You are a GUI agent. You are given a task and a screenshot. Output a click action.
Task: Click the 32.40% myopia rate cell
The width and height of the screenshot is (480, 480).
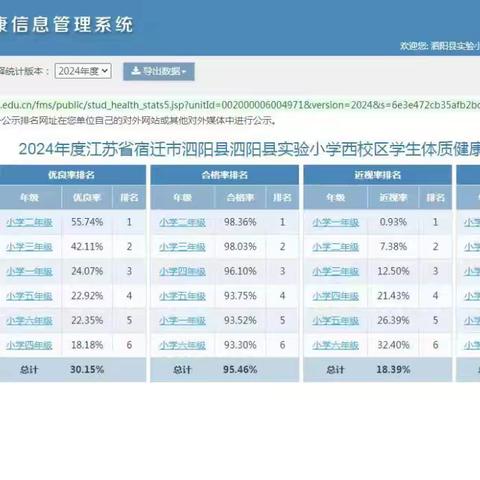(x=393, y=345)
